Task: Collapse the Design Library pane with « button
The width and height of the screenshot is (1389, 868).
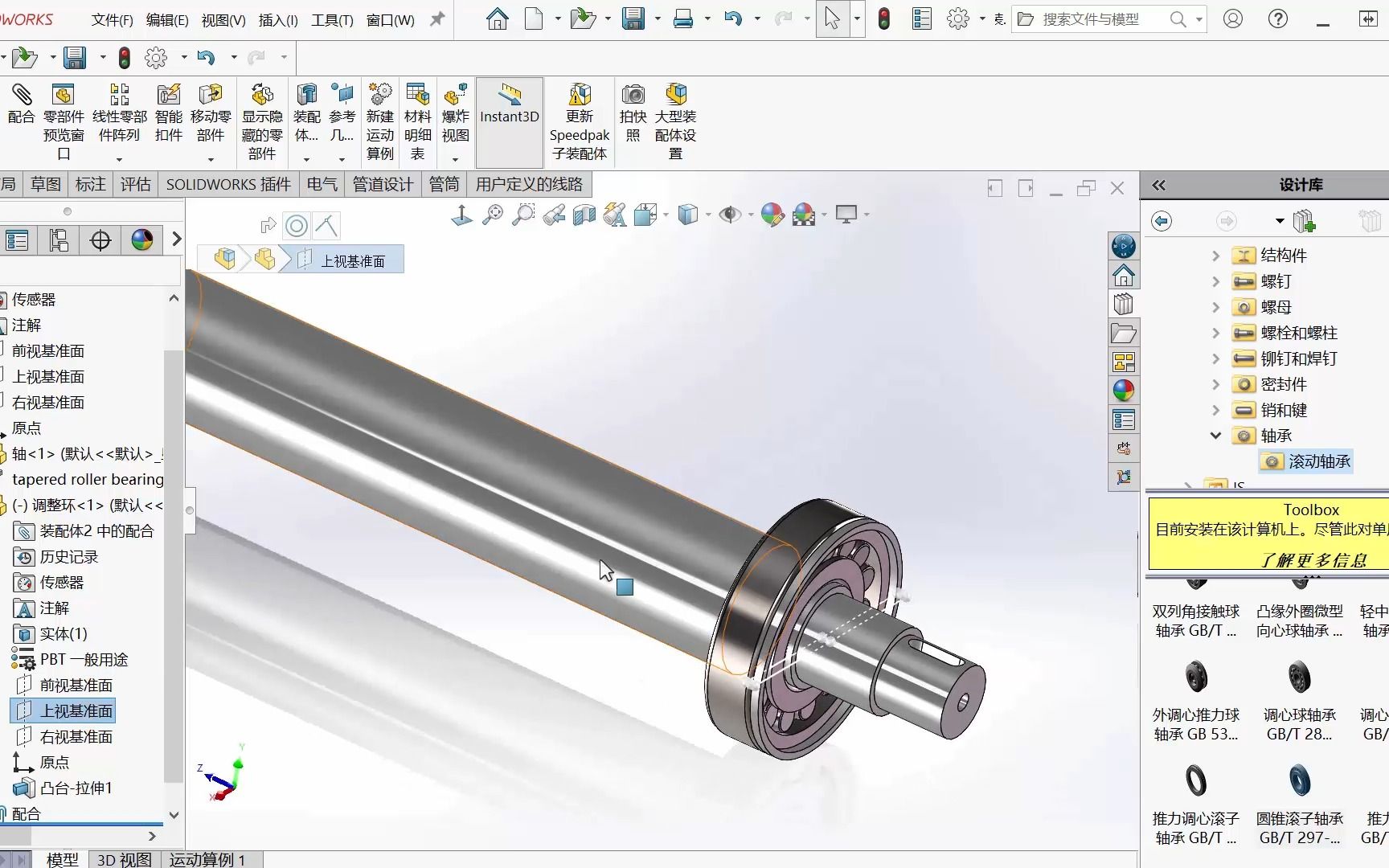Action: (1158, 186)
